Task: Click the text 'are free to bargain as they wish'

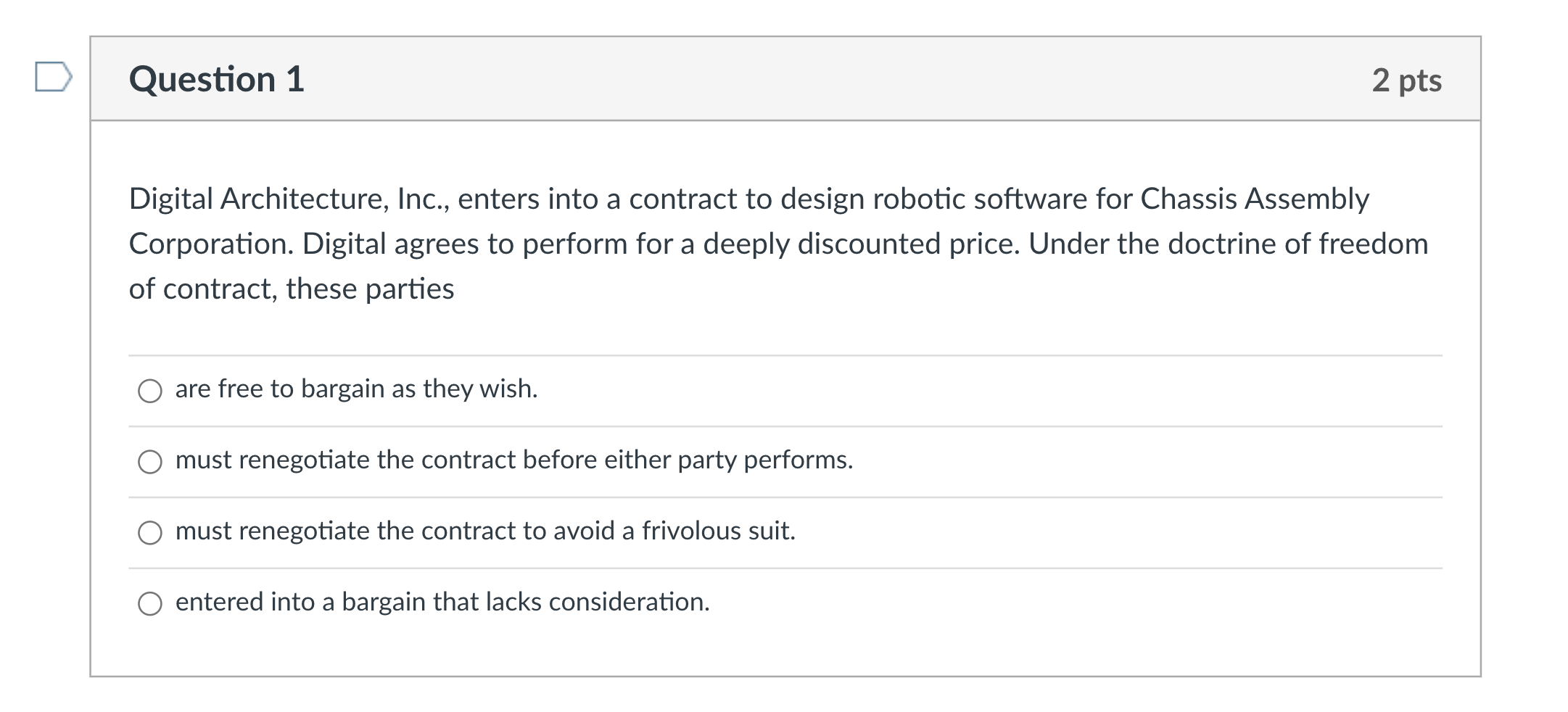Action: click(355, 389)
